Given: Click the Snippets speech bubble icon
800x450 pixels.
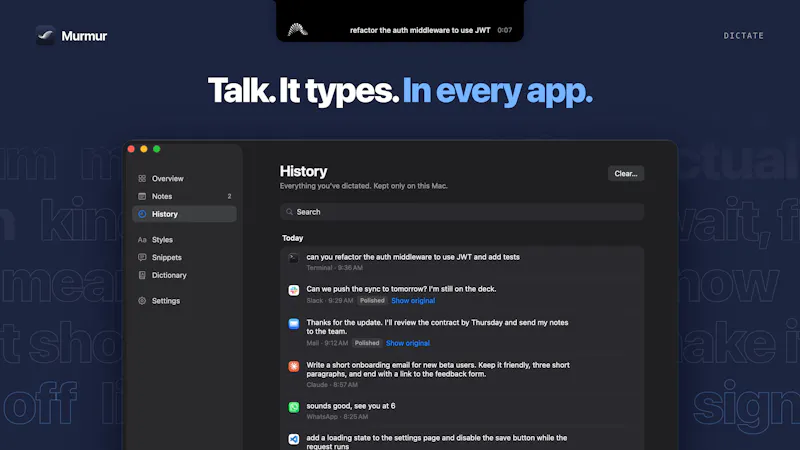Looking at the screenshot, I should (142, 258).
